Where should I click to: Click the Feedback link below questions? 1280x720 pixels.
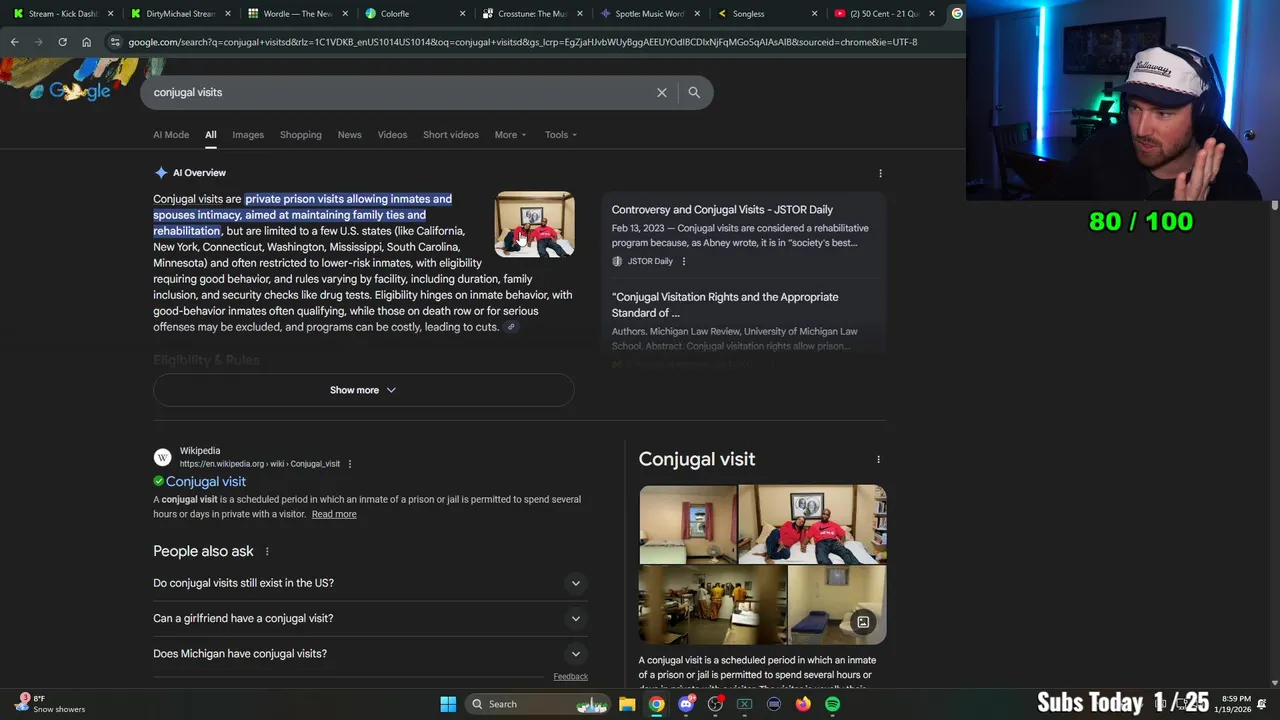click(x=571, y=677)
